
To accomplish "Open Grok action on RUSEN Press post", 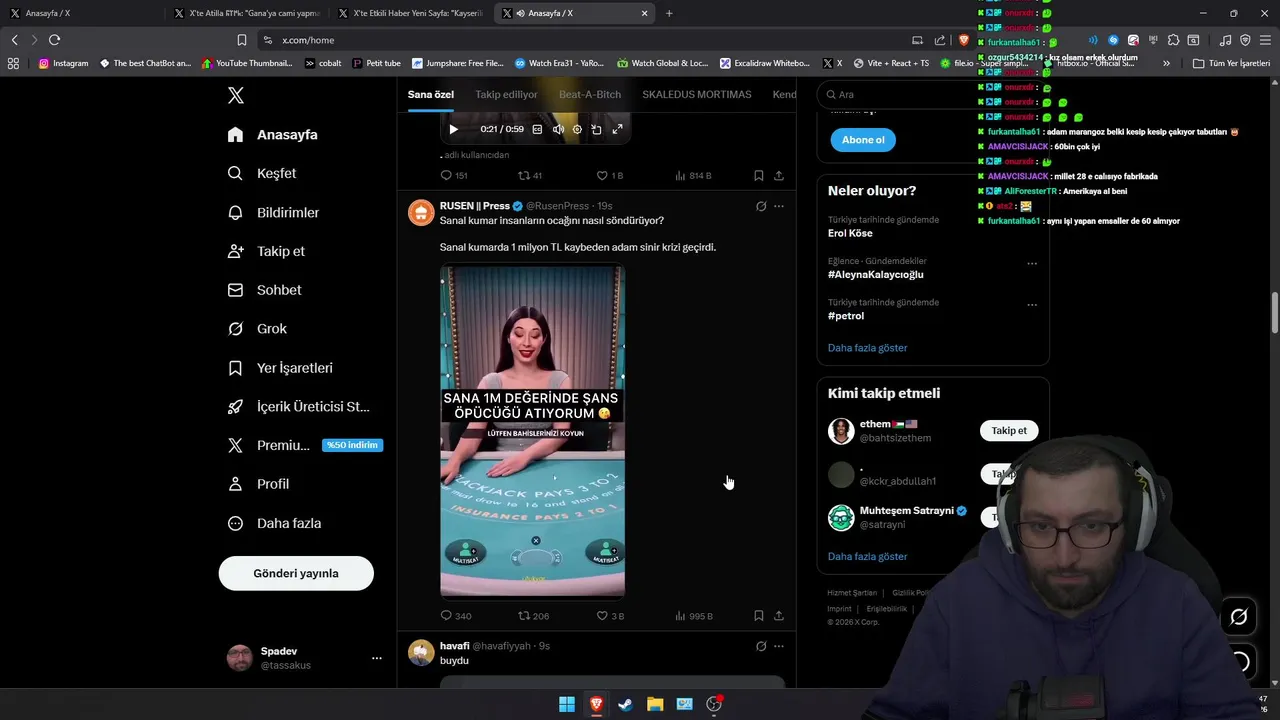I will (x=761, y=206).
